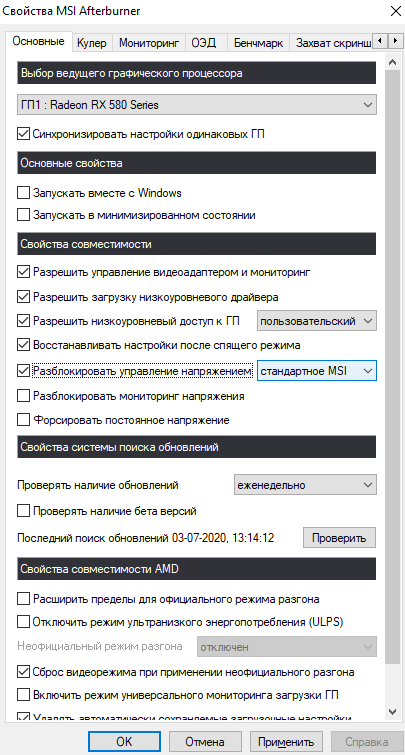Click the Применить button
Screen dimensions: 405x755
(286, 742)
